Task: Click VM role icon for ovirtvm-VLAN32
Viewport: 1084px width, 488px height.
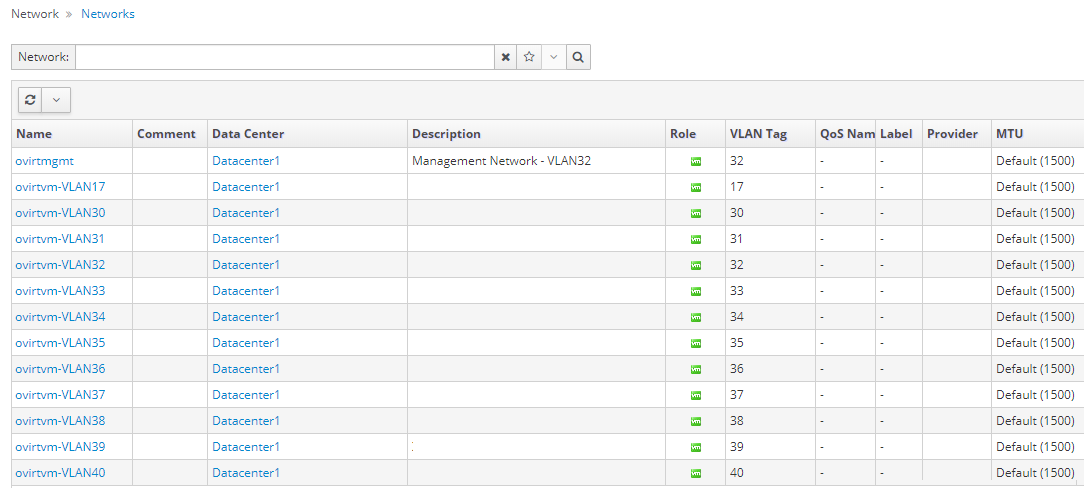Action: click(695, 265)
